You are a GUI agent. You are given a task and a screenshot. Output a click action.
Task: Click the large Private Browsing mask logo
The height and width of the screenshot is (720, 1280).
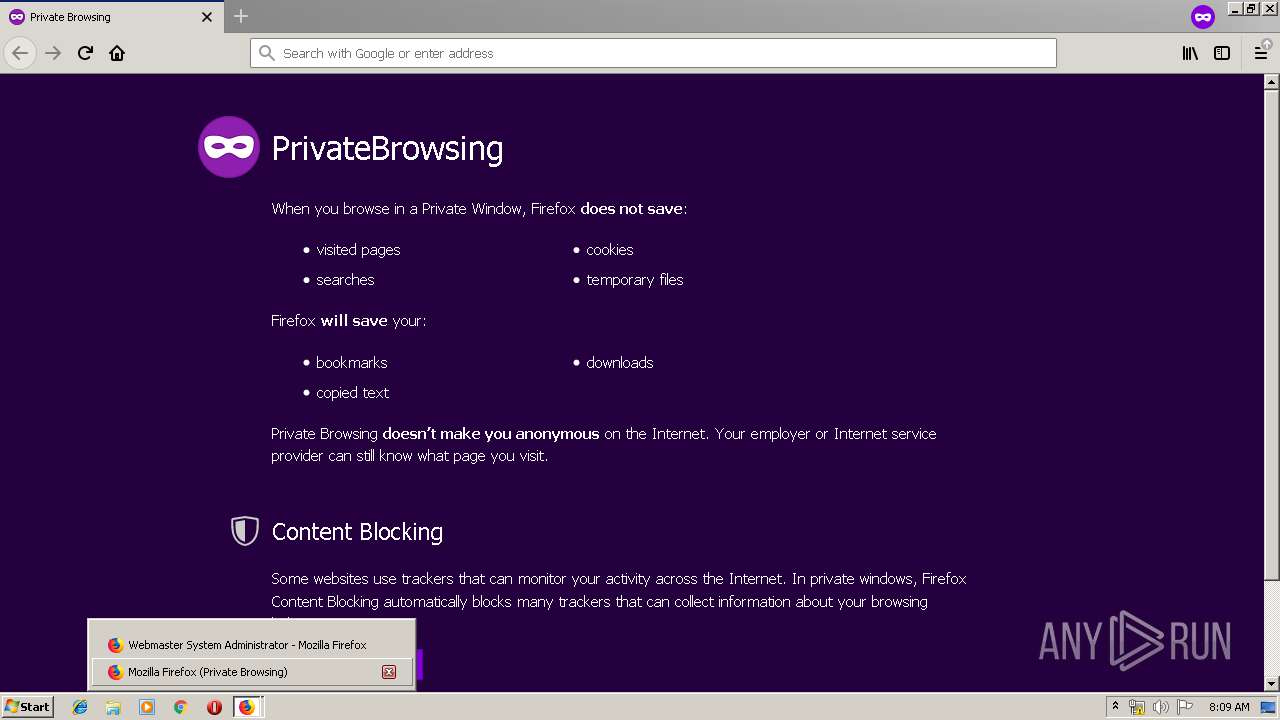pos(229,147)
